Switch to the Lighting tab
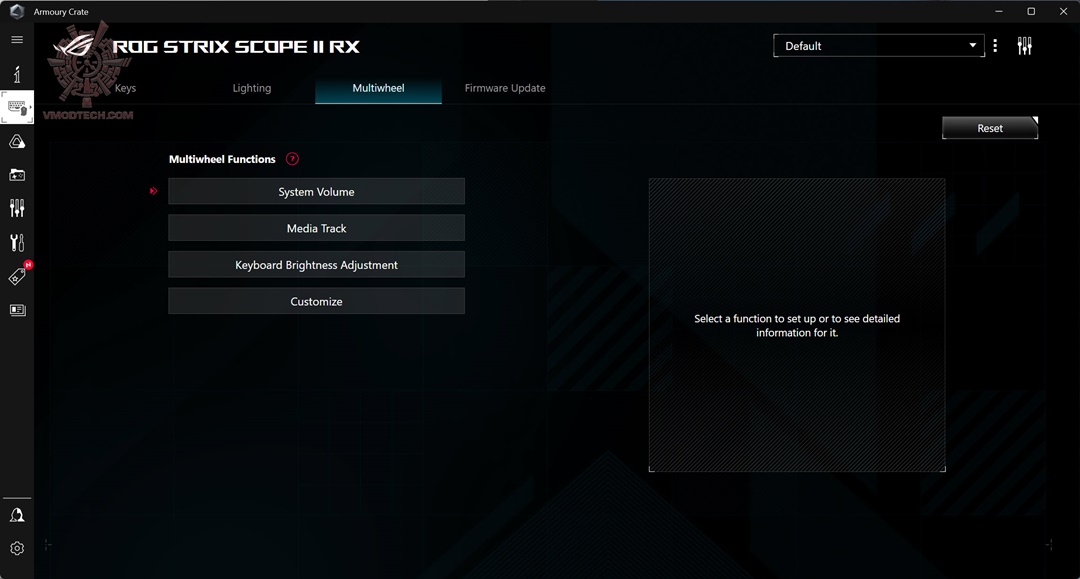Screen dimensions: 1080x579 click(x=251, y=88)
